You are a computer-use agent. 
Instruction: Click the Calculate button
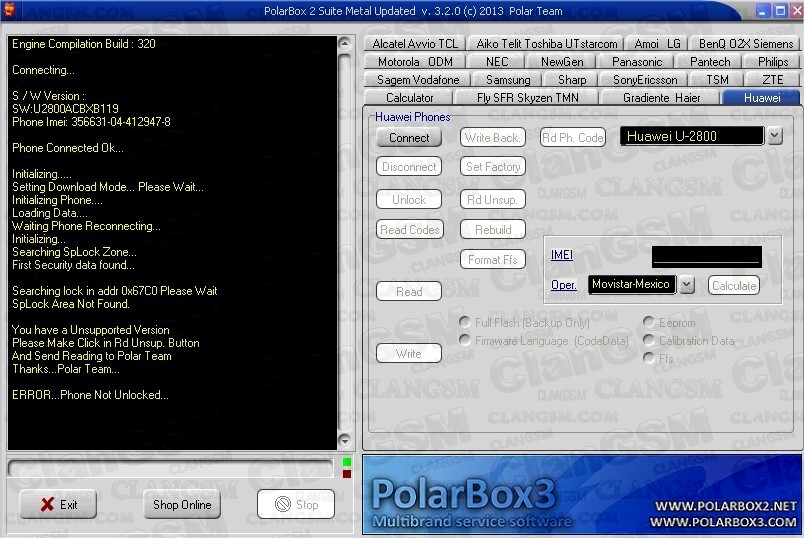(x=734, y=285)
